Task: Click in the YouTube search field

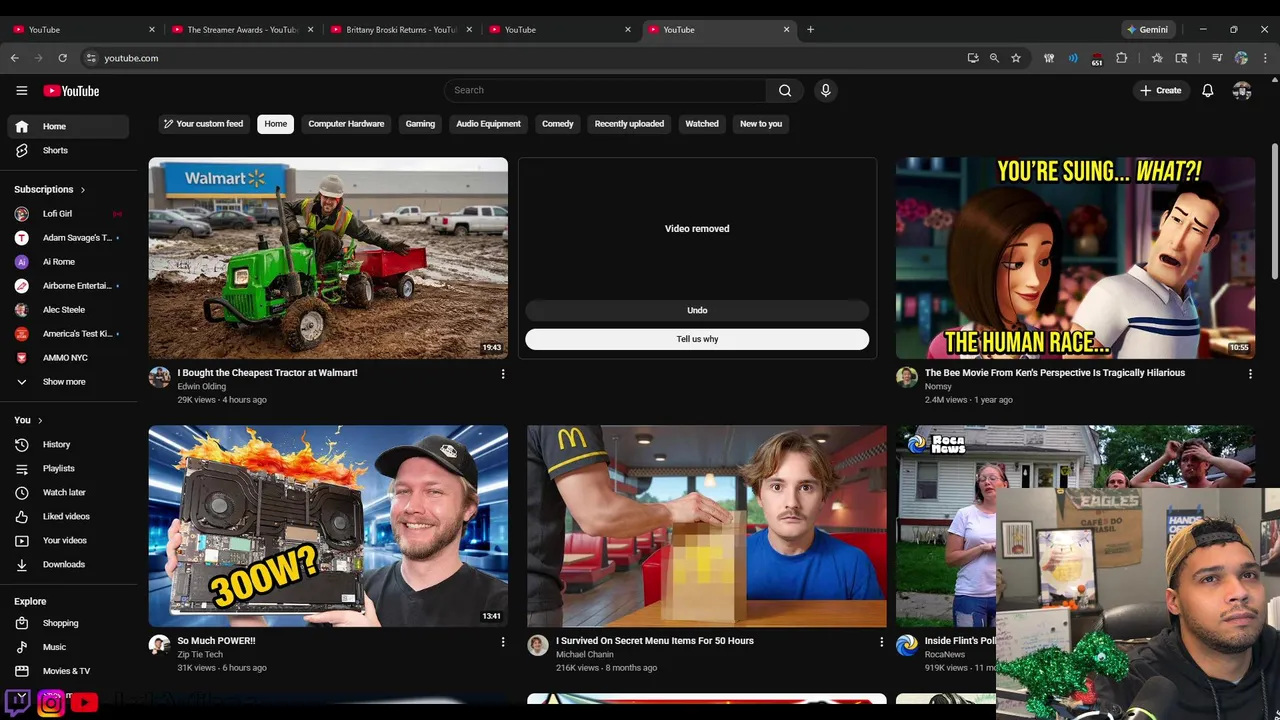Action: point(605,90)
